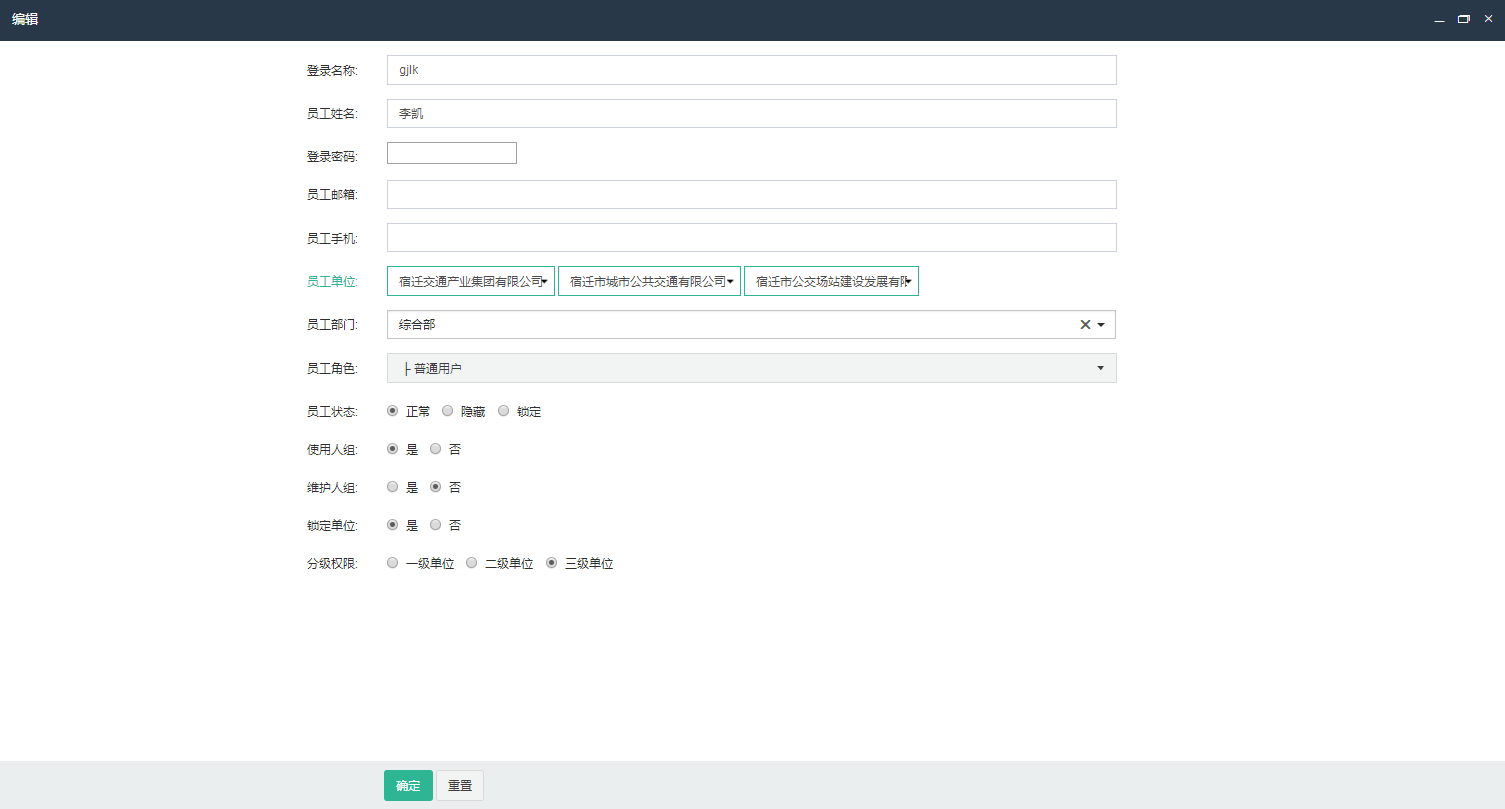Select 锁定 employee status radio

pyautogui.click(x=504, y=411)
